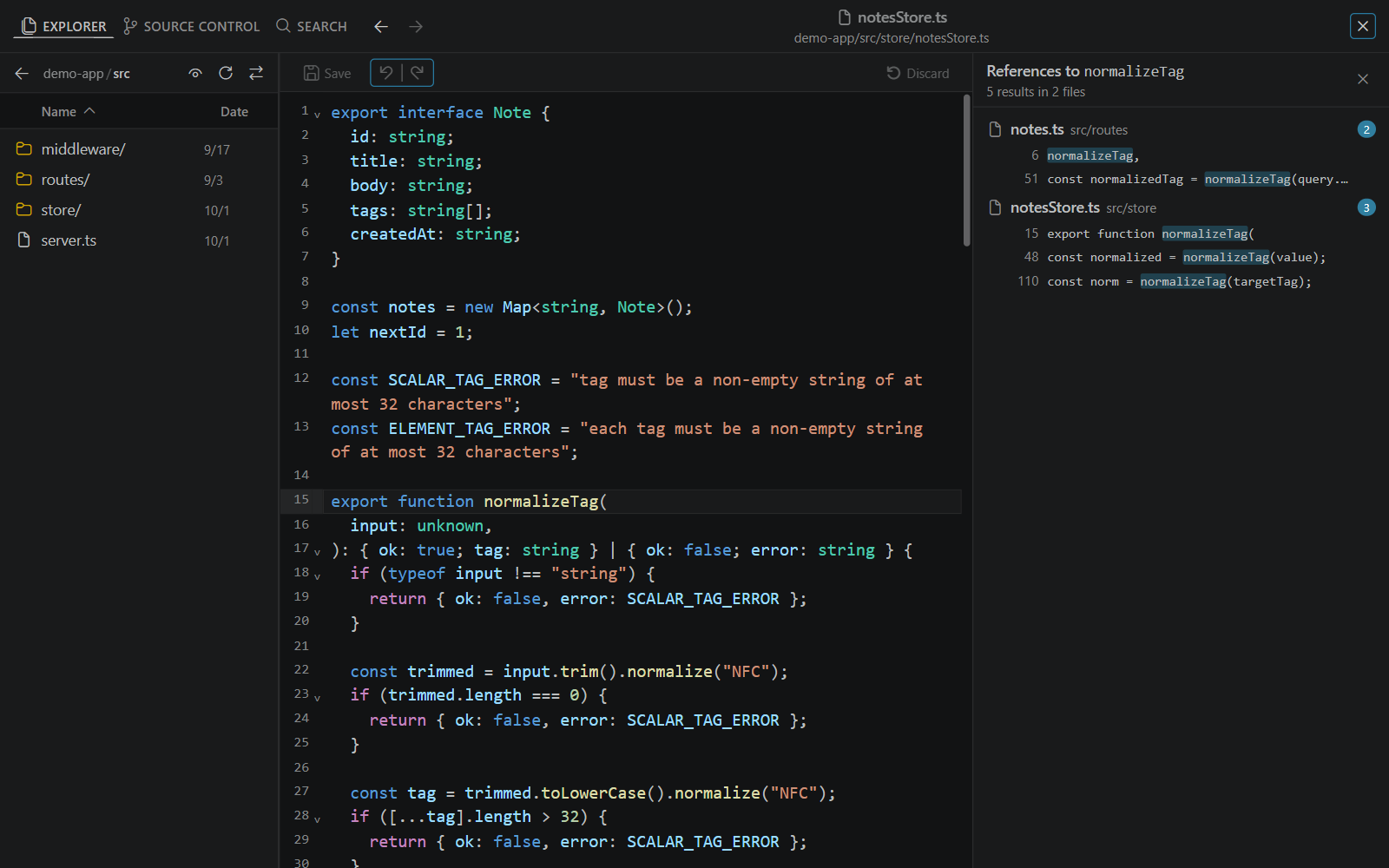The image size is (1389, 868).
Task: Save the notesStore.ts file
Action: 327,73
